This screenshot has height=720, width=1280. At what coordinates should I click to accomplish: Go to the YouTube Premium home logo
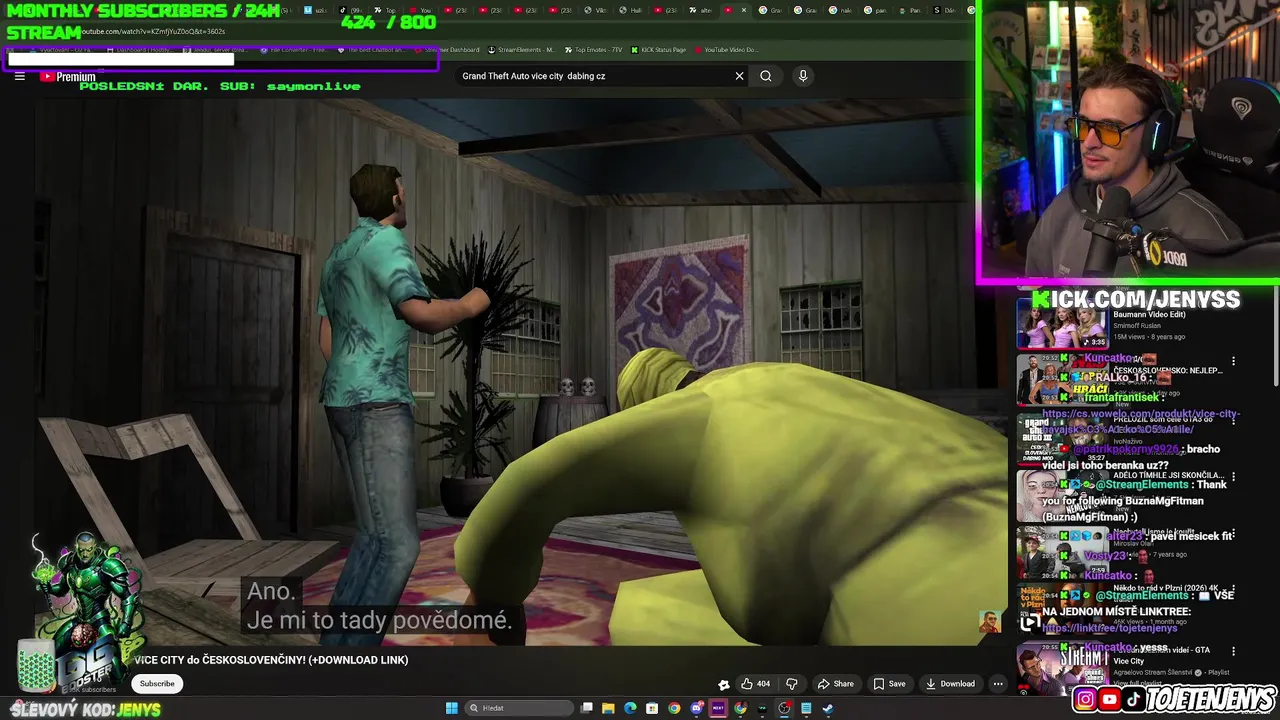click(x=68, y=77)
